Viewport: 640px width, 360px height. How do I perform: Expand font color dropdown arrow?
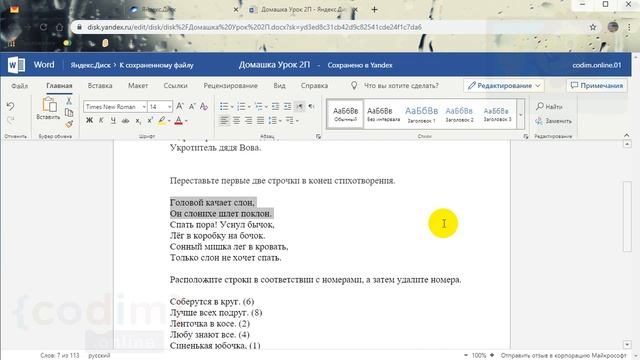[x=186, y=121]
